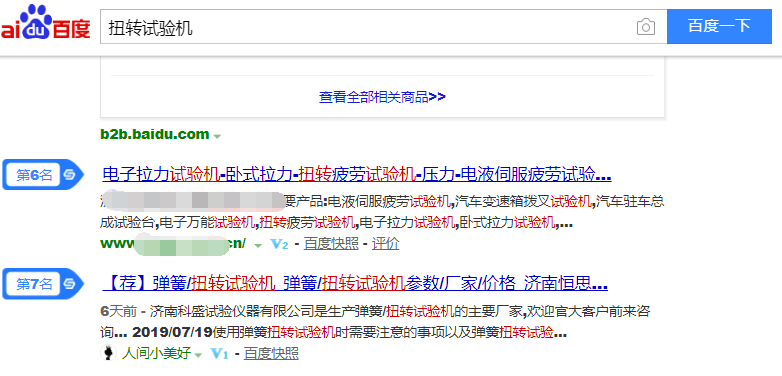Click the camera image search icon

[646, 27]
